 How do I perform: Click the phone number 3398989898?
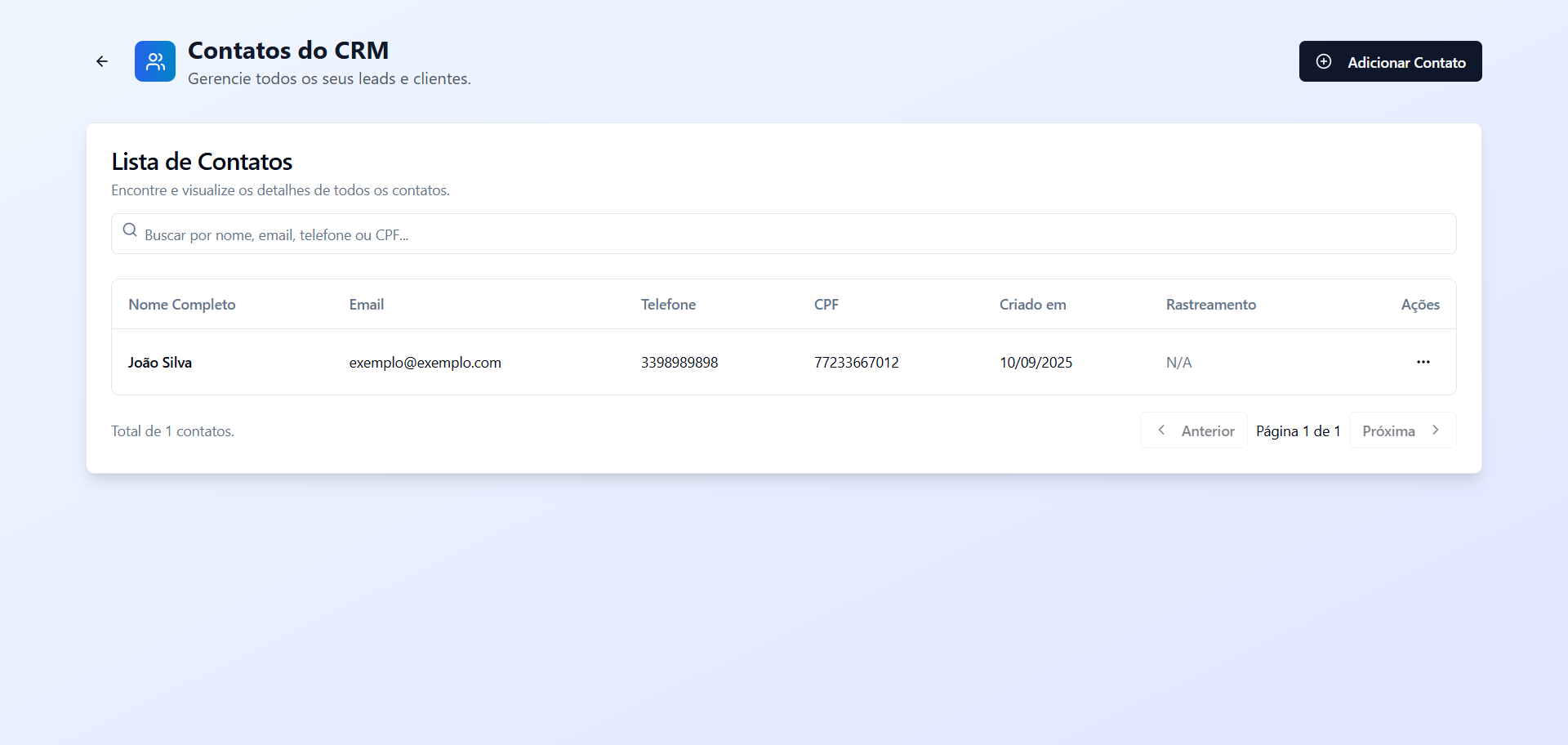[x=679, y=363]
